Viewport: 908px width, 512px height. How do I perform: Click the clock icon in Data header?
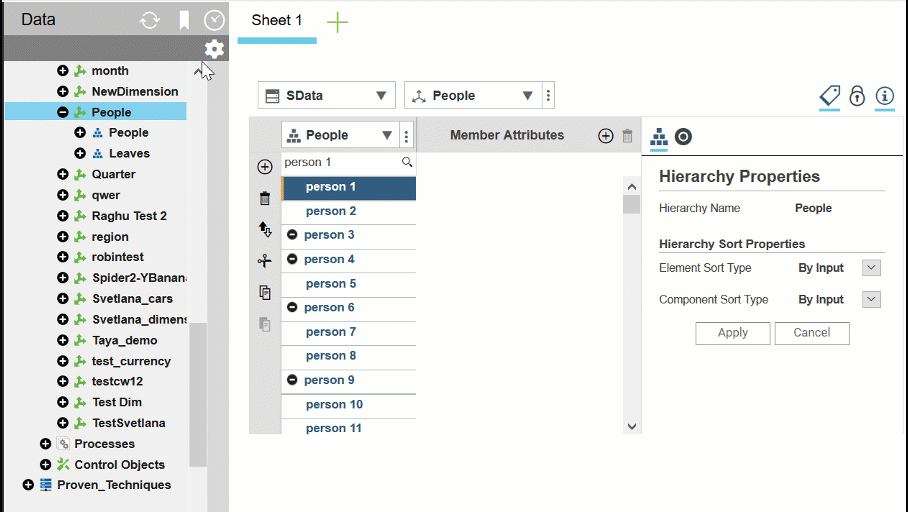point(214,20)
